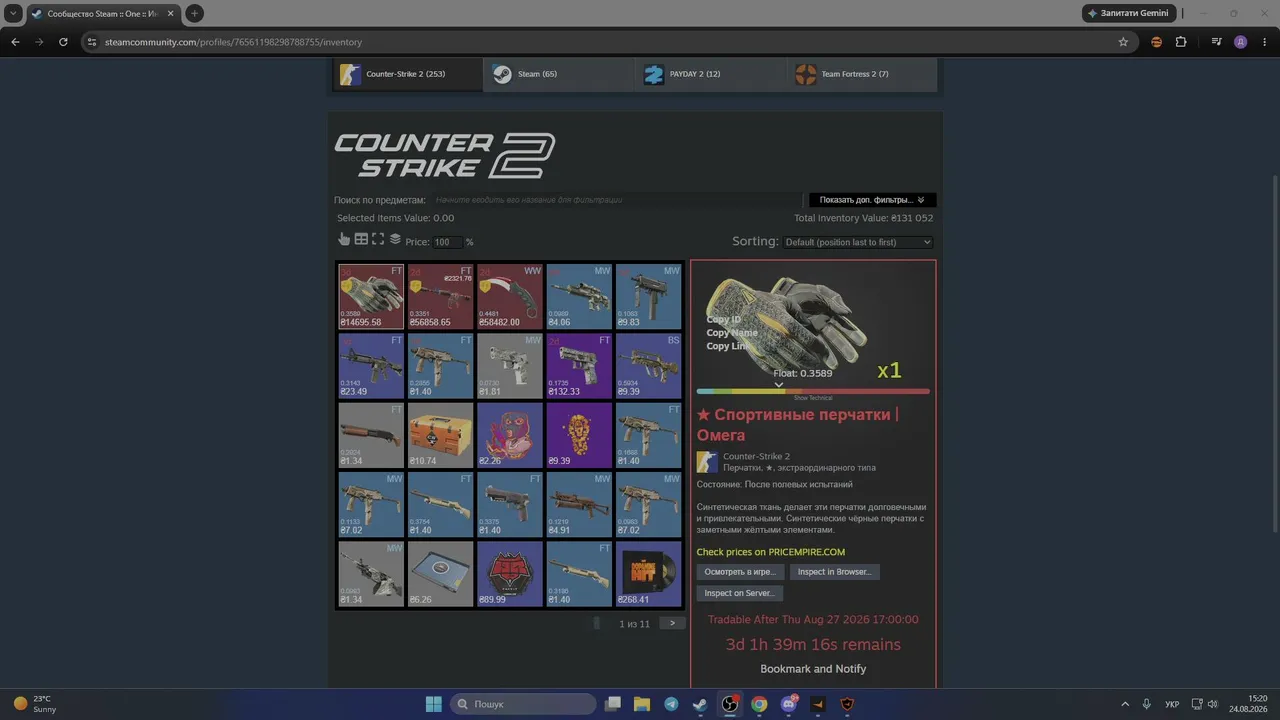Image resolution: width=1280 pixels, height=720 pixels.
Task: Go back to the previous page
Action: 15,42
